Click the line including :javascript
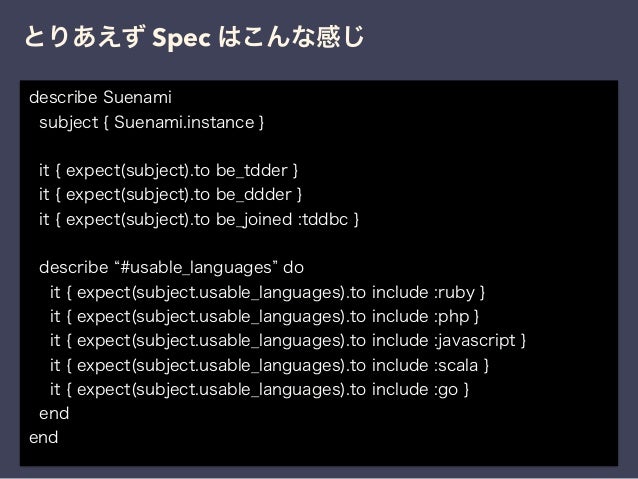 click(x=288, y=341)
